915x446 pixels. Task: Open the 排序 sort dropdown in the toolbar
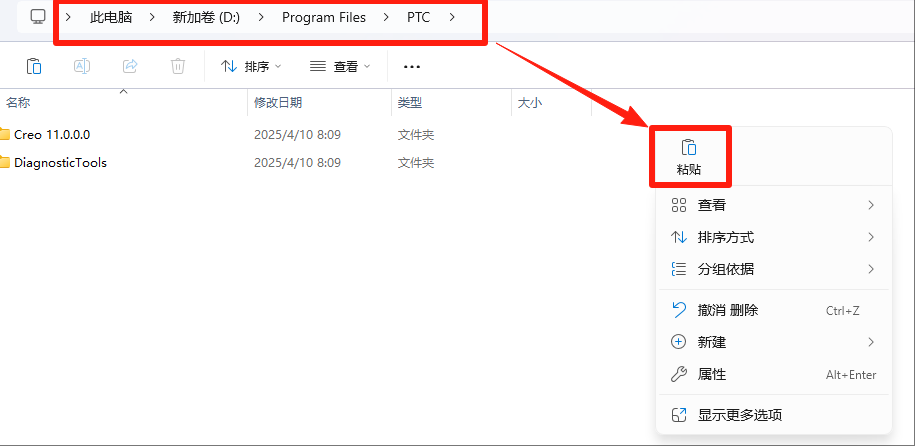tap(251, 67)
